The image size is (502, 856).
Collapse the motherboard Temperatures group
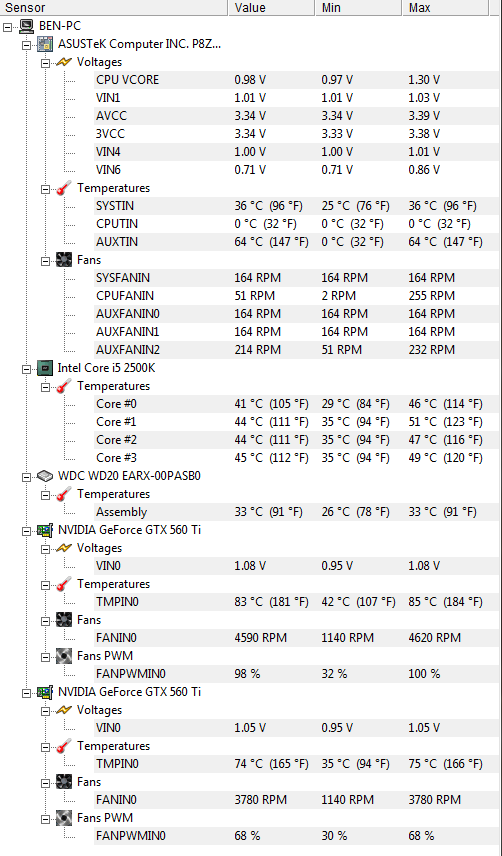[x=45, y=188]
